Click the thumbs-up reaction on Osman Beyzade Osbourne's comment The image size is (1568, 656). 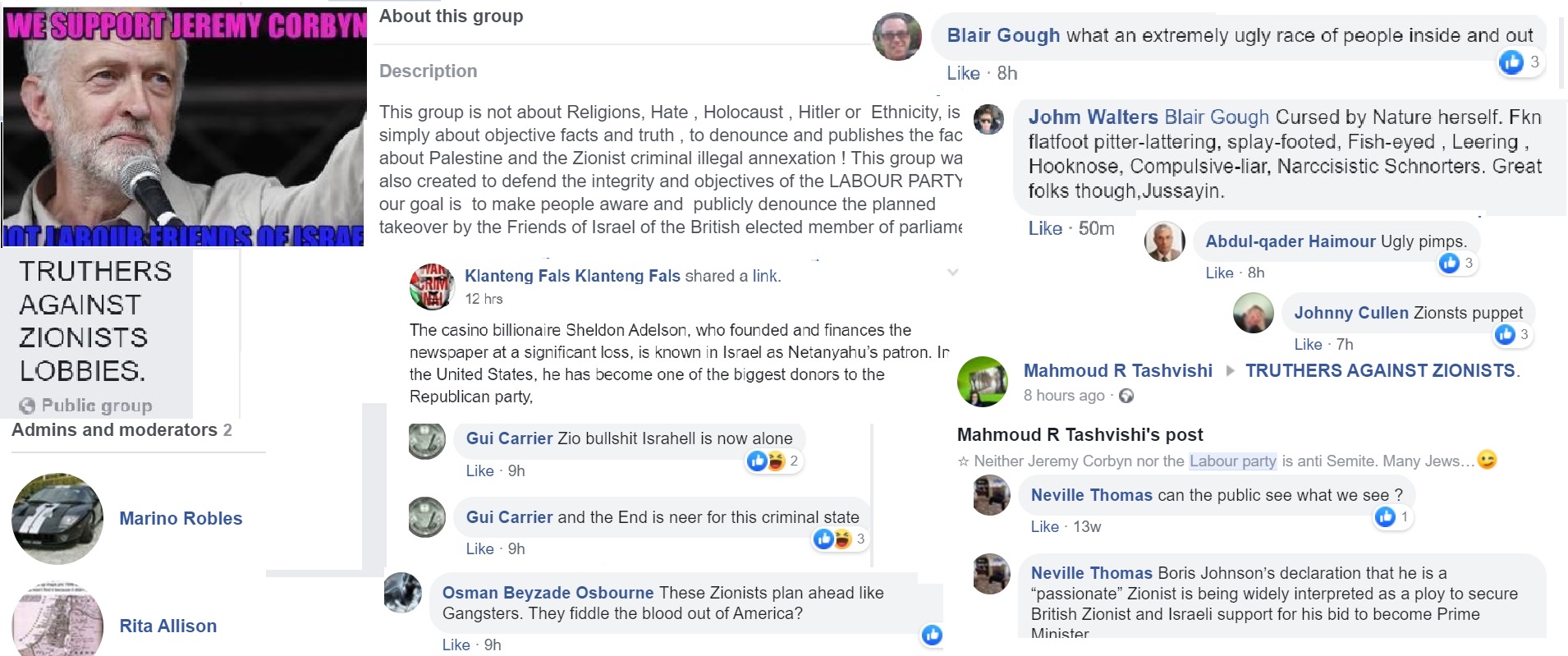[x=932, y=635]
